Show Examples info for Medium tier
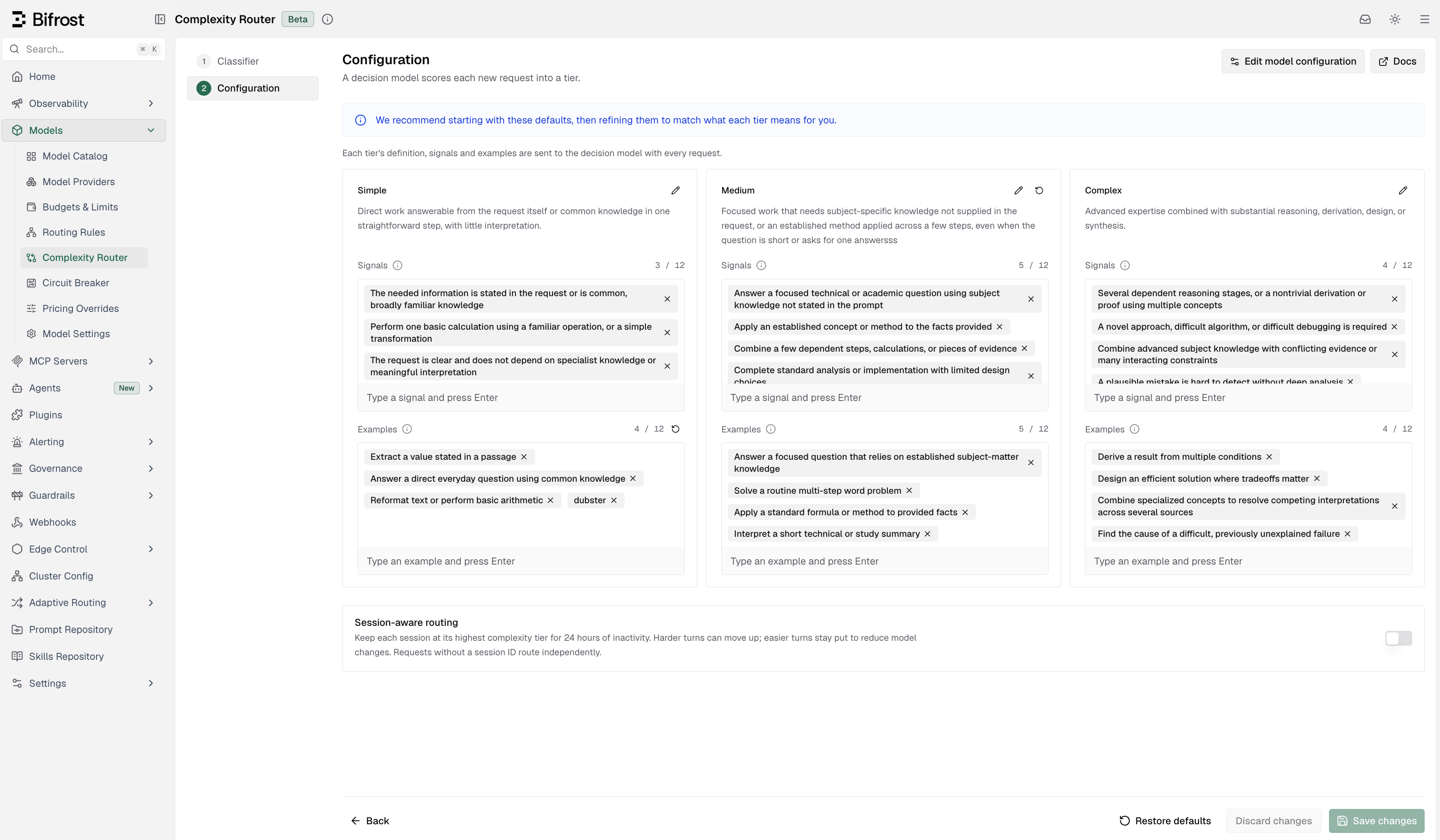The image size is (1440, 840). 771,429
